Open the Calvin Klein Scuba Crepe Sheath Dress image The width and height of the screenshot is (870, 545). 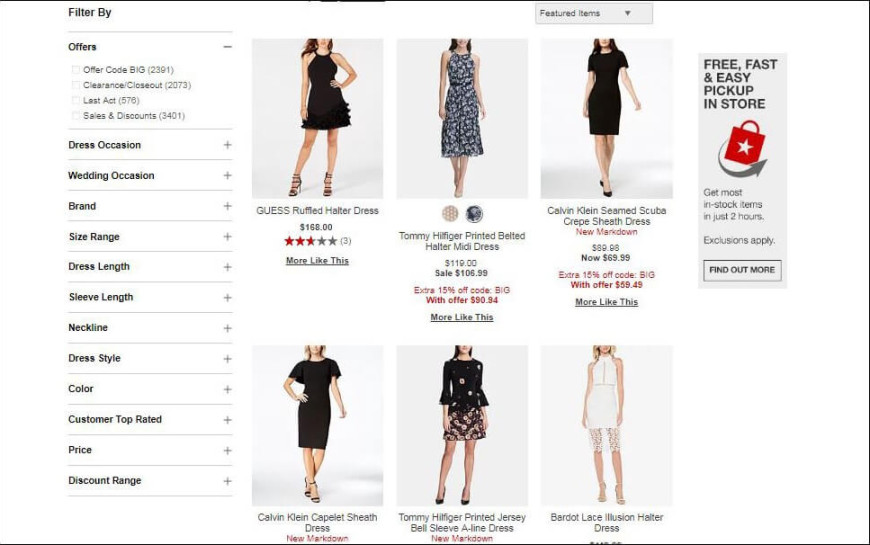(x=606, y=118)
